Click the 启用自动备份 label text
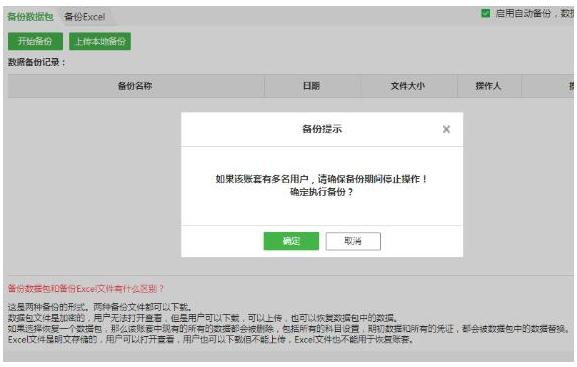This screenshot has width=577, height=367. click(x=523, y=14)
